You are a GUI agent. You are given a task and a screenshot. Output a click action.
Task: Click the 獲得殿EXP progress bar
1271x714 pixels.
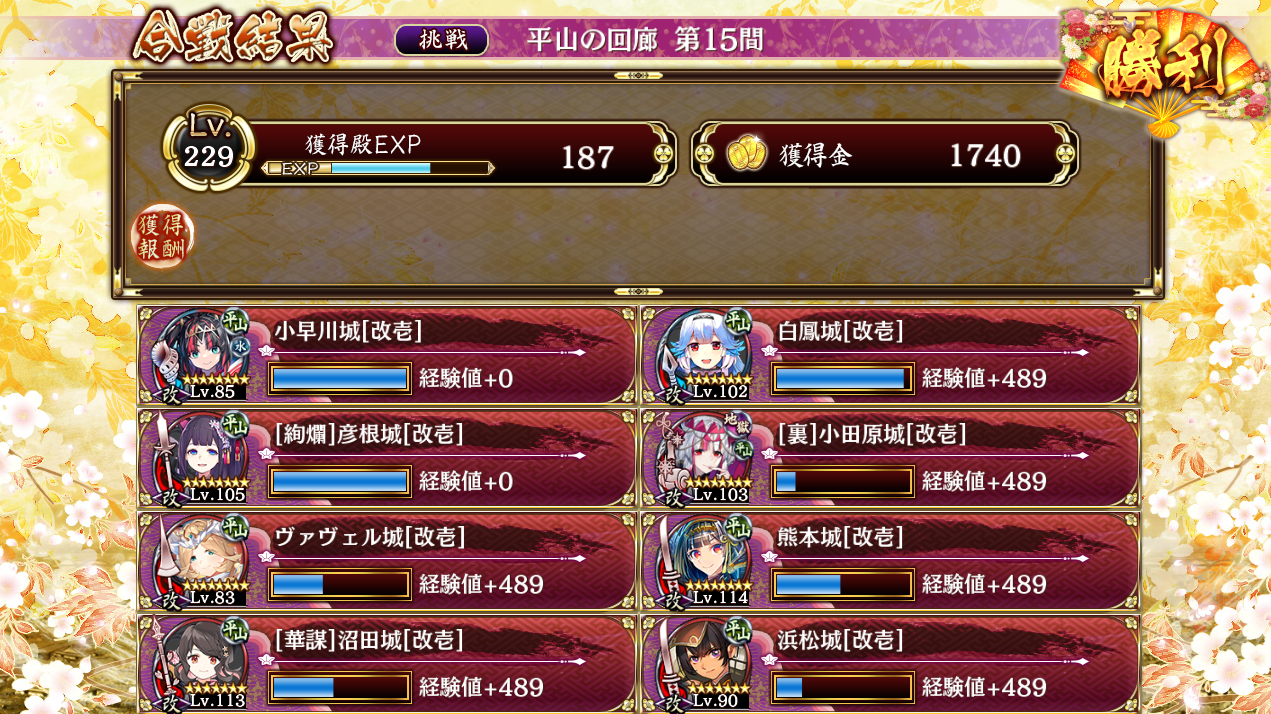[378, 168]
